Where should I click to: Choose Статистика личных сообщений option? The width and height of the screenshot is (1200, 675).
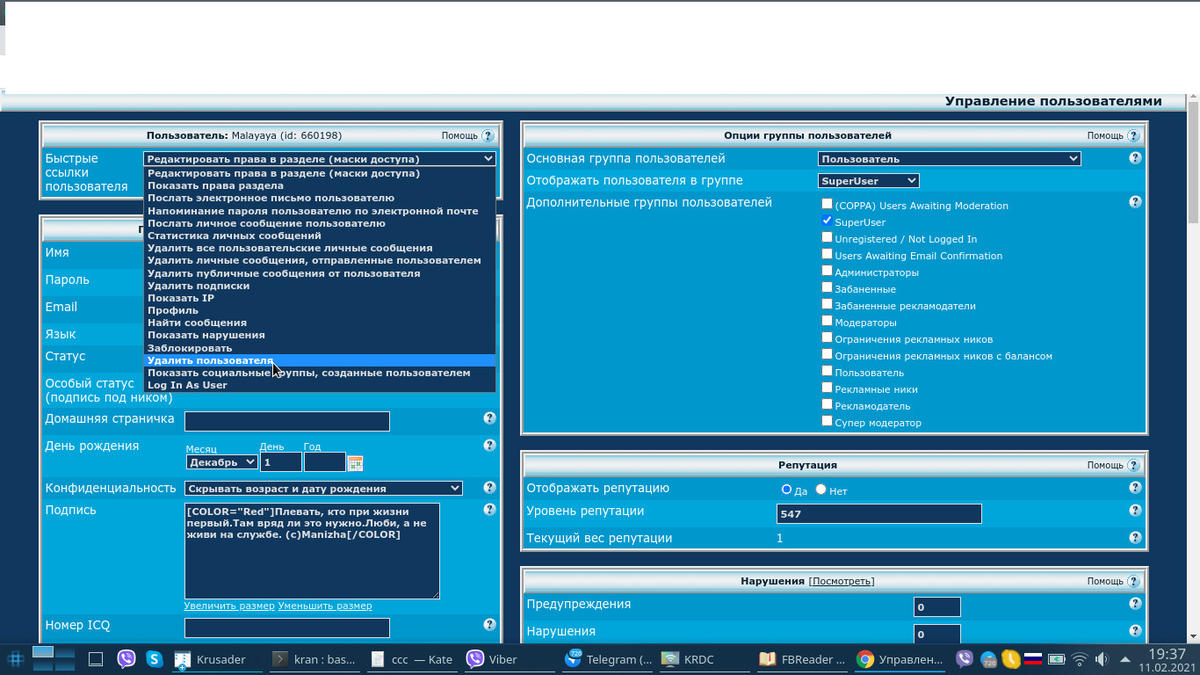click(320, 236)
